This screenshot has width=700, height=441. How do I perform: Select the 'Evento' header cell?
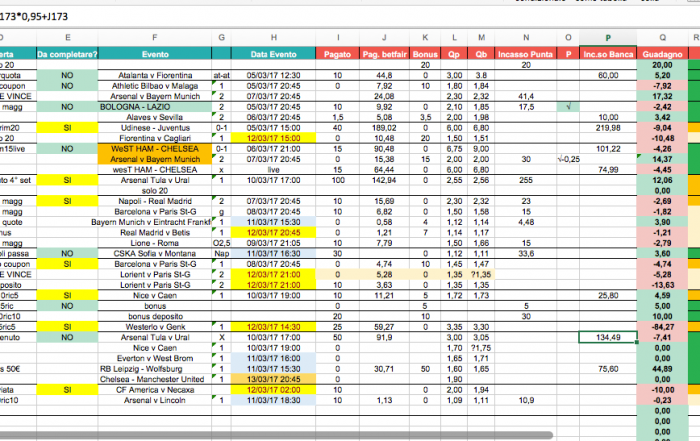(154, 54)
